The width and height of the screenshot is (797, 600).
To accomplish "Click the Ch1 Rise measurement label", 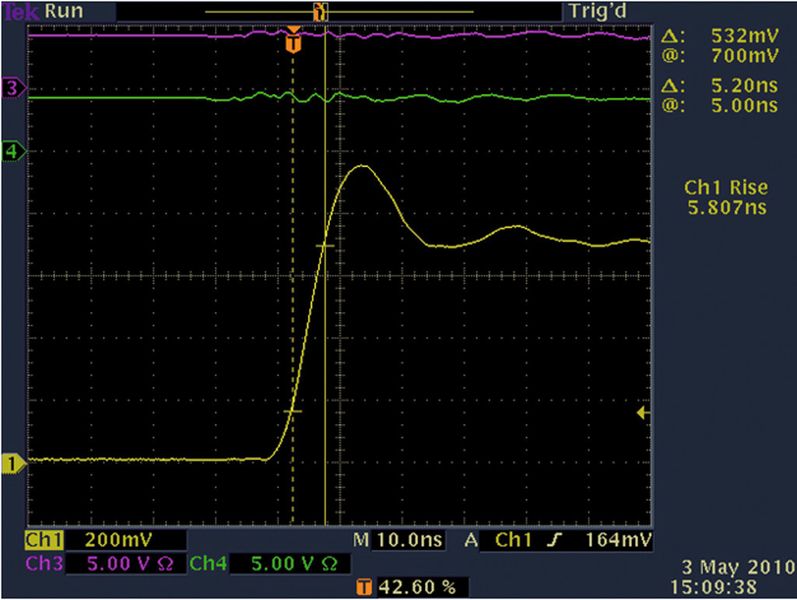I will coord(726,188).
